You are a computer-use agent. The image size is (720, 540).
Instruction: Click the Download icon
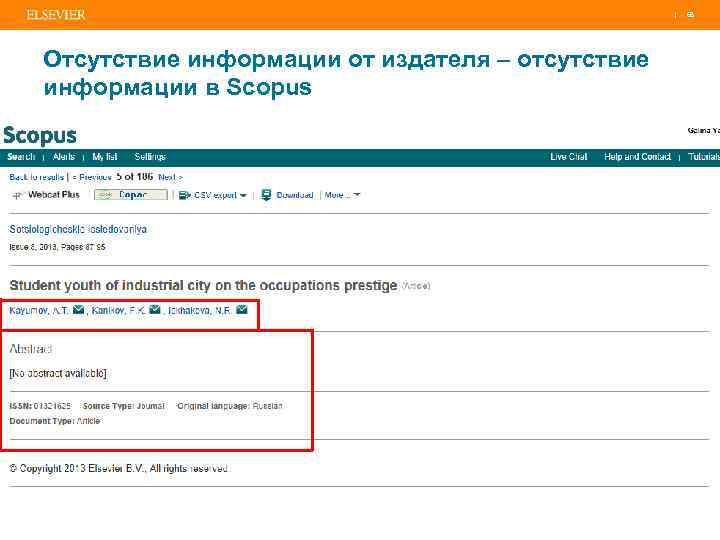coord(266,195)
